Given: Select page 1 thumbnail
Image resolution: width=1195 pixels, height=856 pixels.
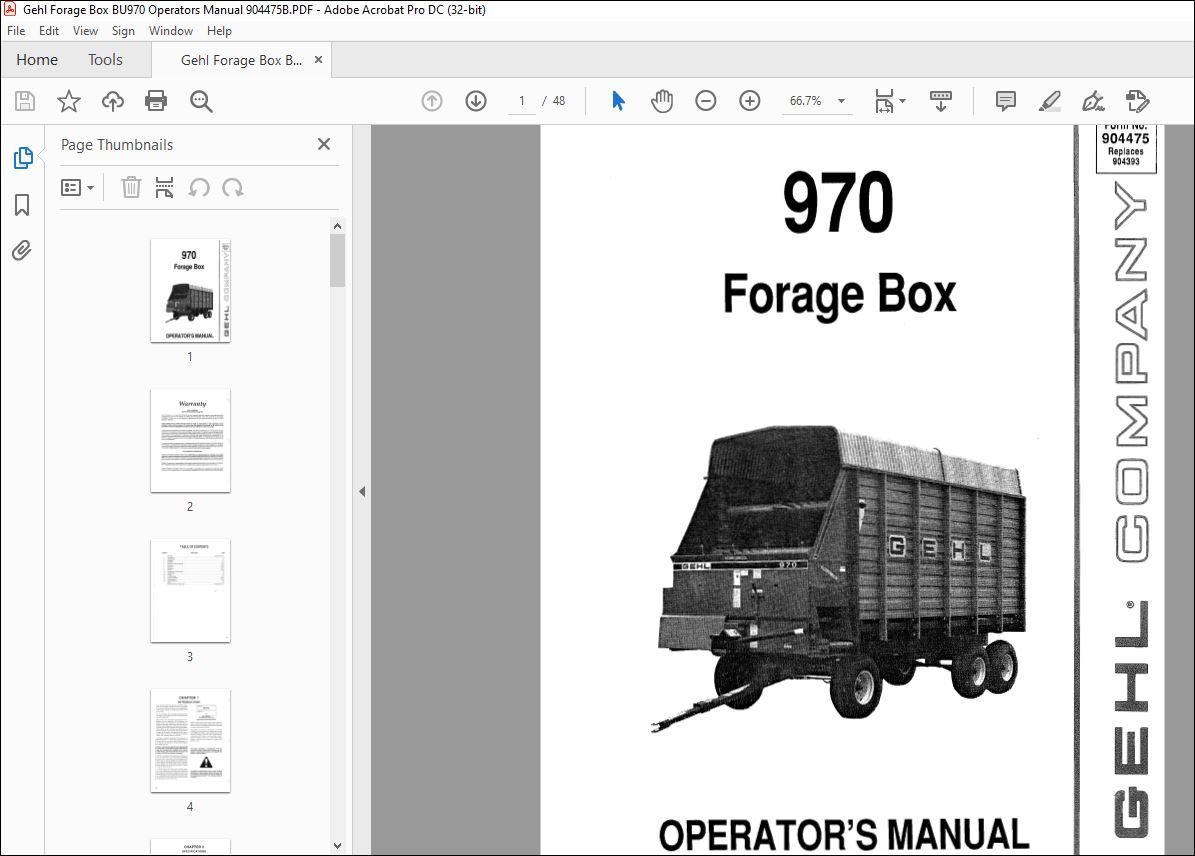Looking at the screenshot, I should coord(191,290).
